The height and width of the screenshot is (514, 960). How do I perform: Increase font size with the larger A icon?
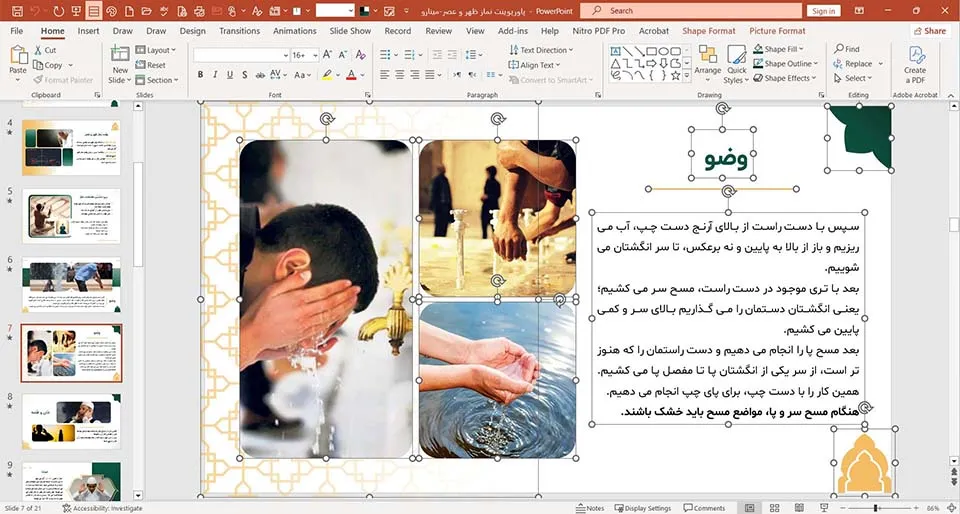tap(328, 55)
